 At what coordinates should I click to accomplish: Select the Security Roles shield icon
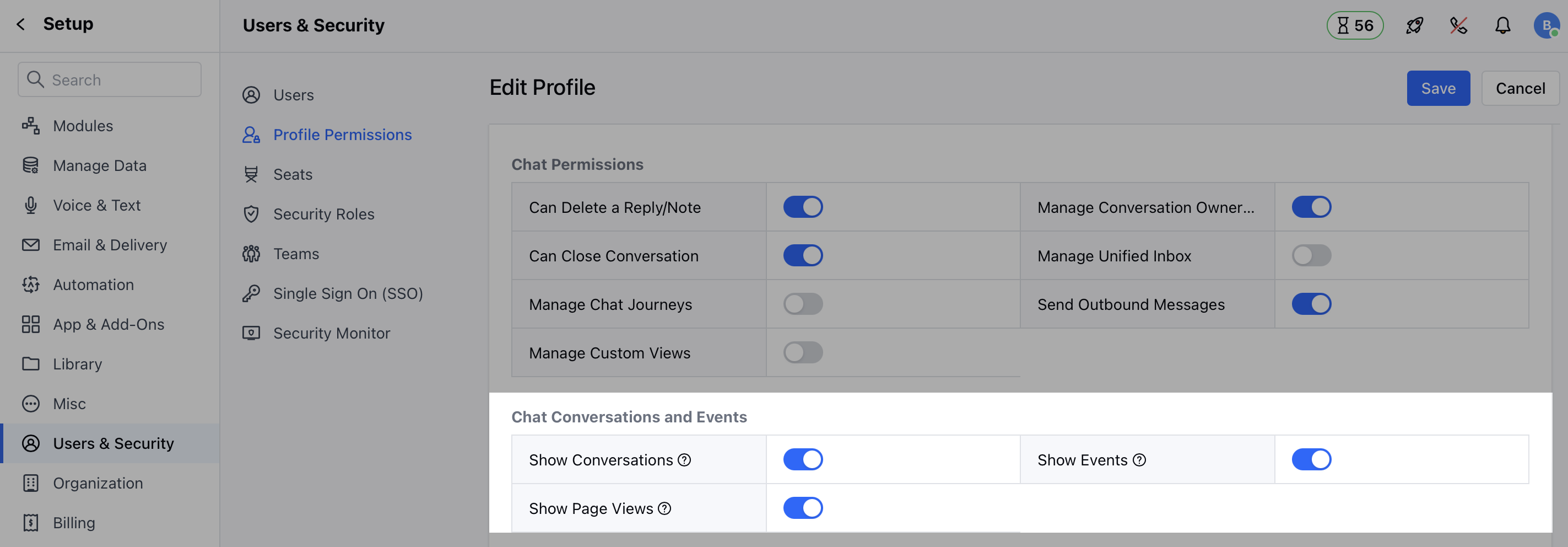251,214
